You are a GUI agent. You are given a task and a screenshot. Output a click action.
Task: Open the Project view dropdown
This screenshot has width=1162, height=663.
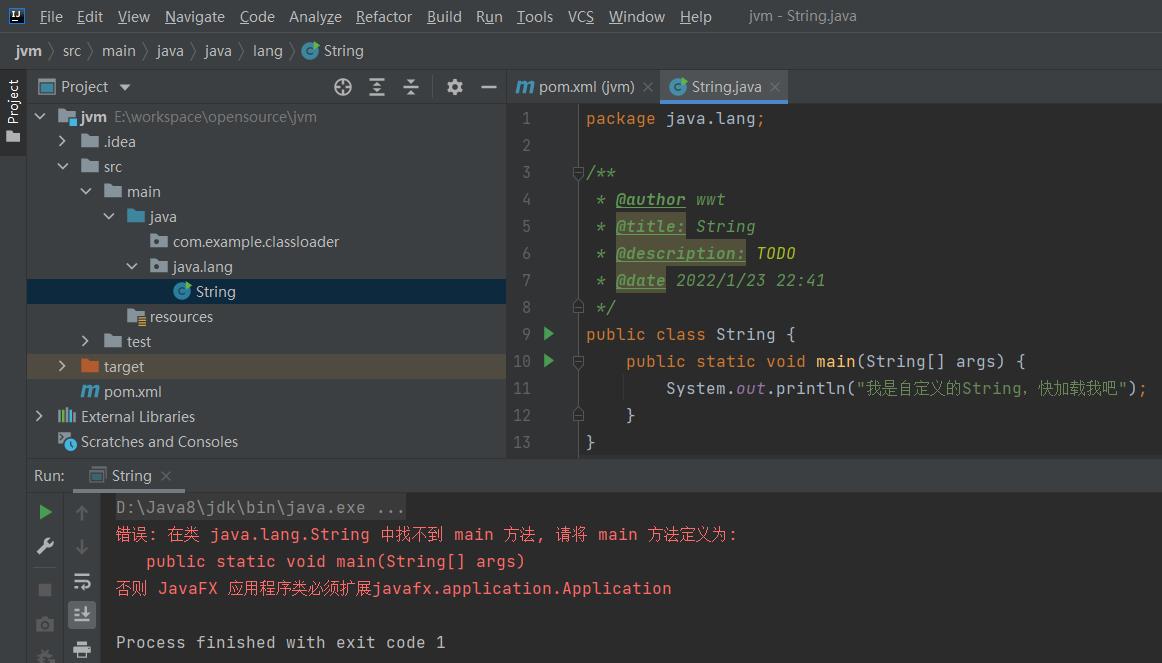coord(125,87)
